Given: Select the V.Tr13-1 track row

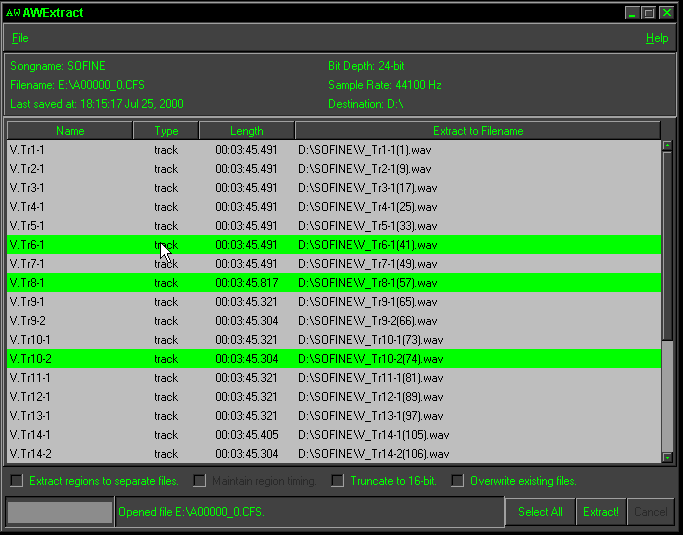Looking at the screenshot, I should (334, 416).
